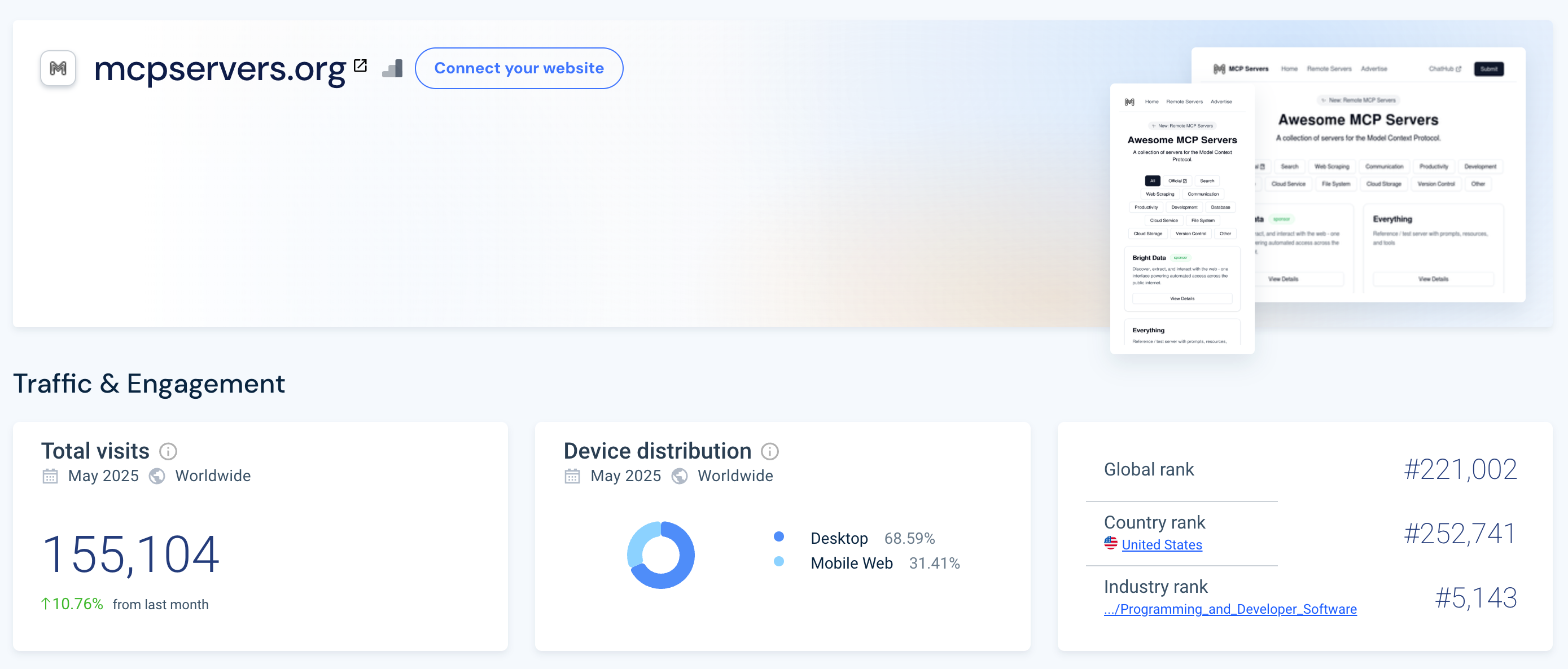The height and width of the screenshot is (669, 1568).
Task: Click the 155,104 total visits figure
Action: (x=131, y=554)
